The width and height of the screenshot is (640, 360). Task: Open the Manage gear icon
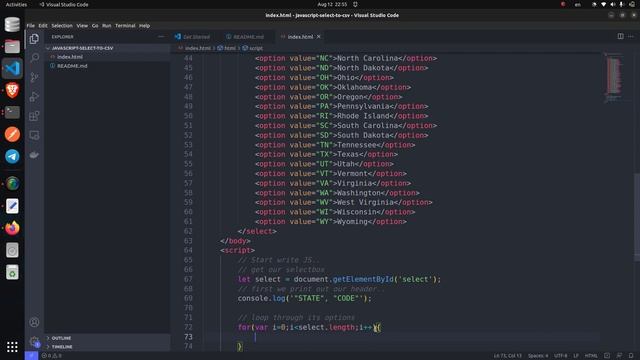click(34, 341)
